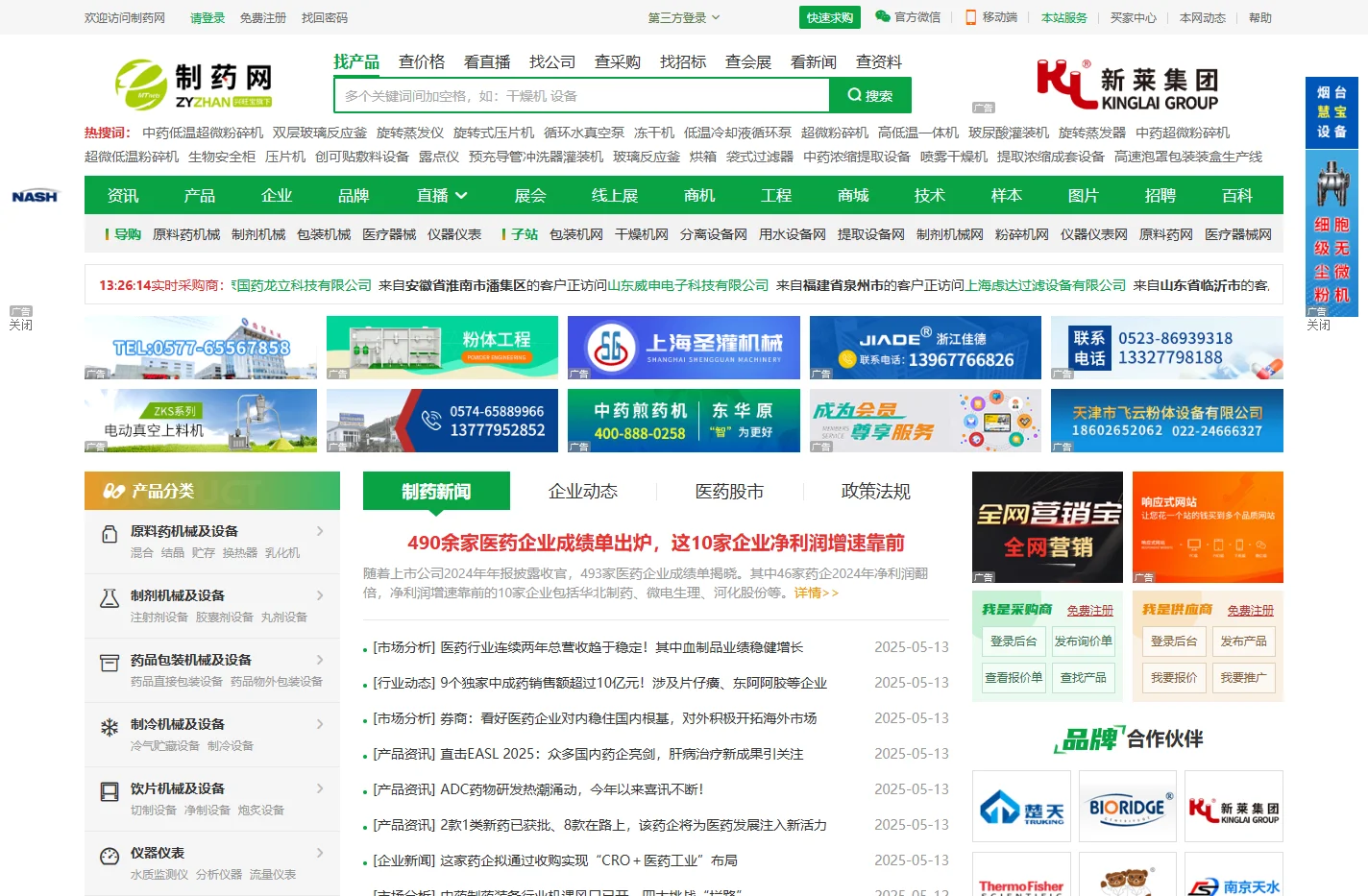This screenshot has height=896, width=1368.
Task: Switch to the 政策法规 news tab
Action: [876, 491]
